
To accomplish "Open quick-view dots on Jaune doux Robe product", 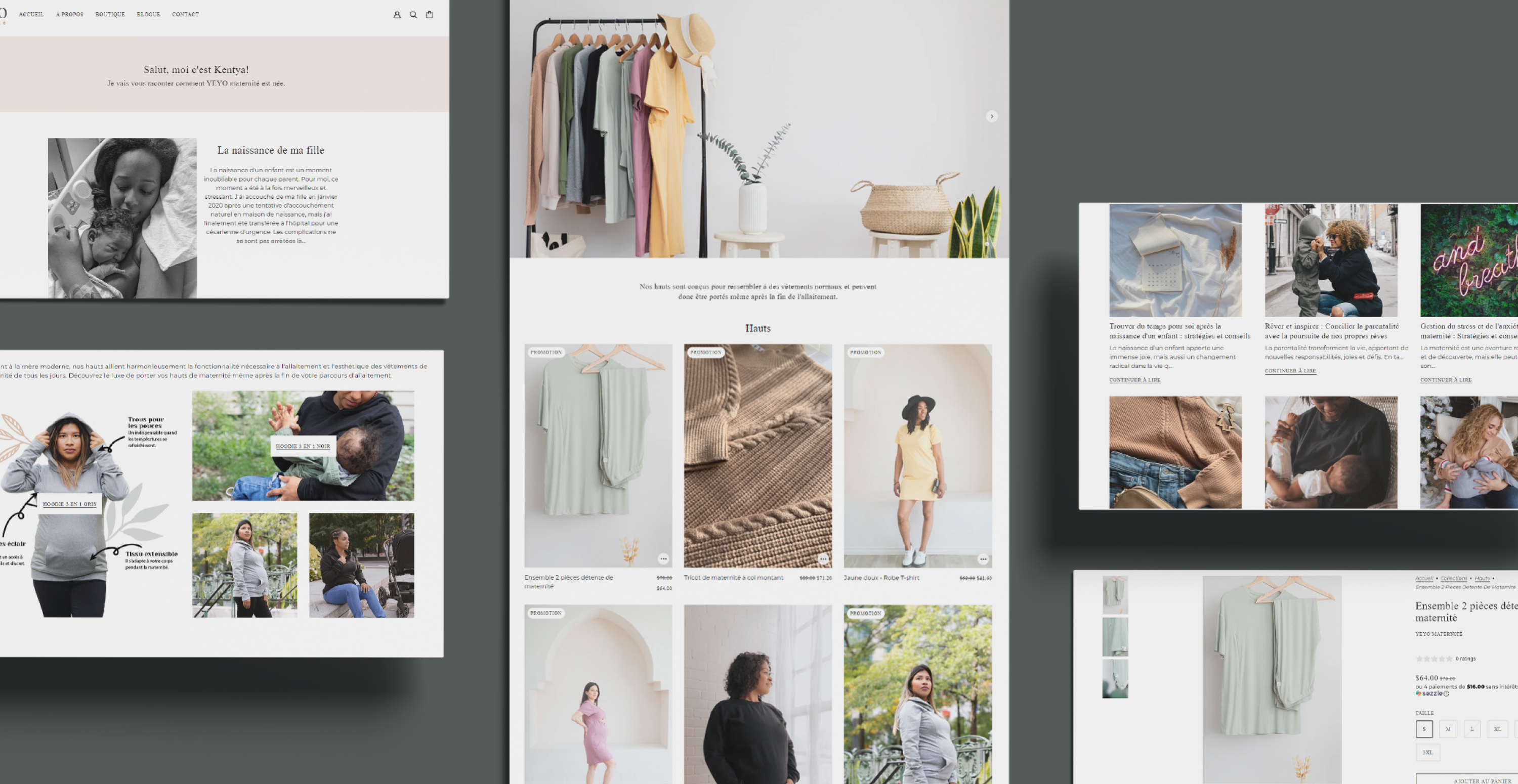I will click(x=983, y=558).
